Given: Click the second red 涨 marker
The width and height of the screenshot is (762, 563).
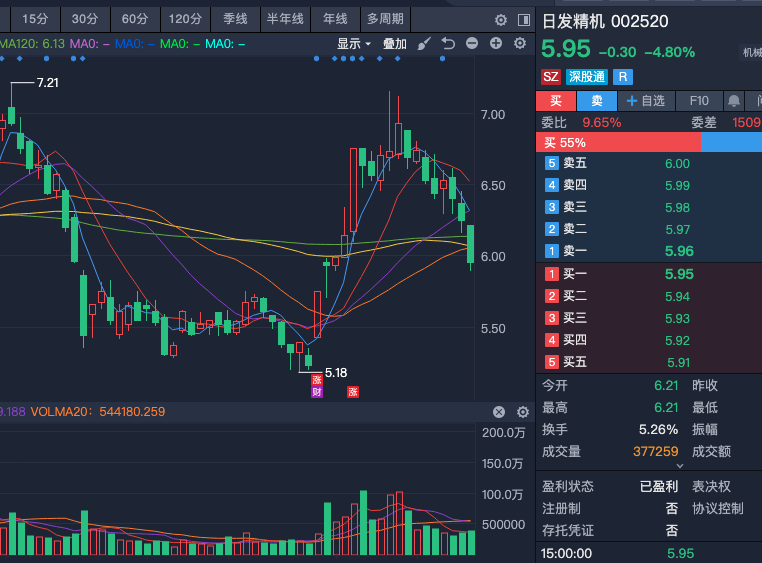Looking at the screenshot, I should coord(353,392).
